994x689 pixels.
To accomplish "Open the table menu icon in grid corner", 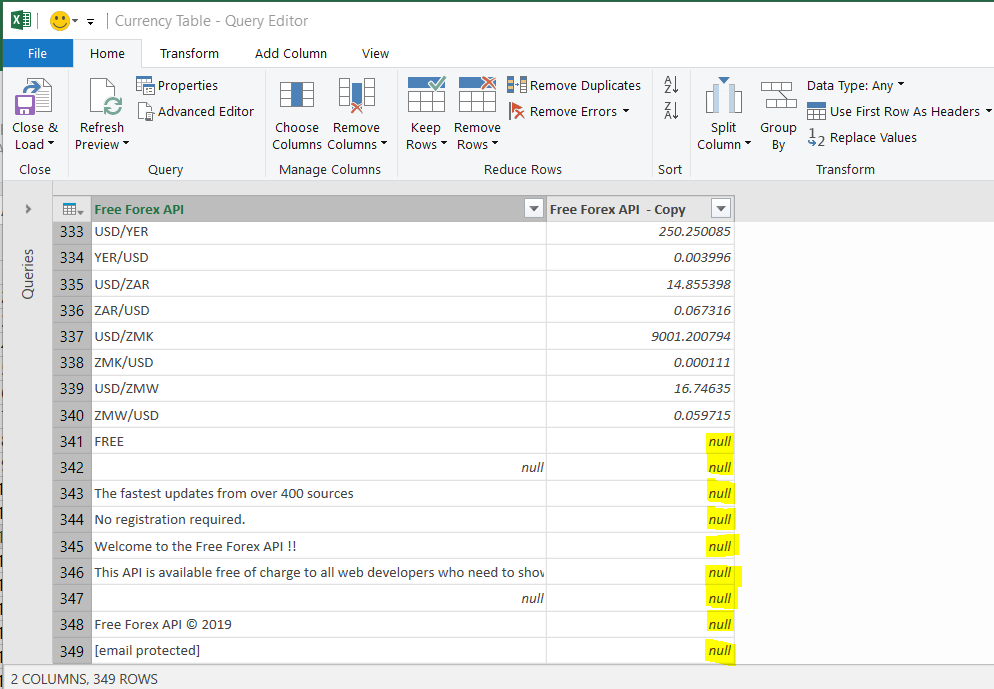I will 72,209.
